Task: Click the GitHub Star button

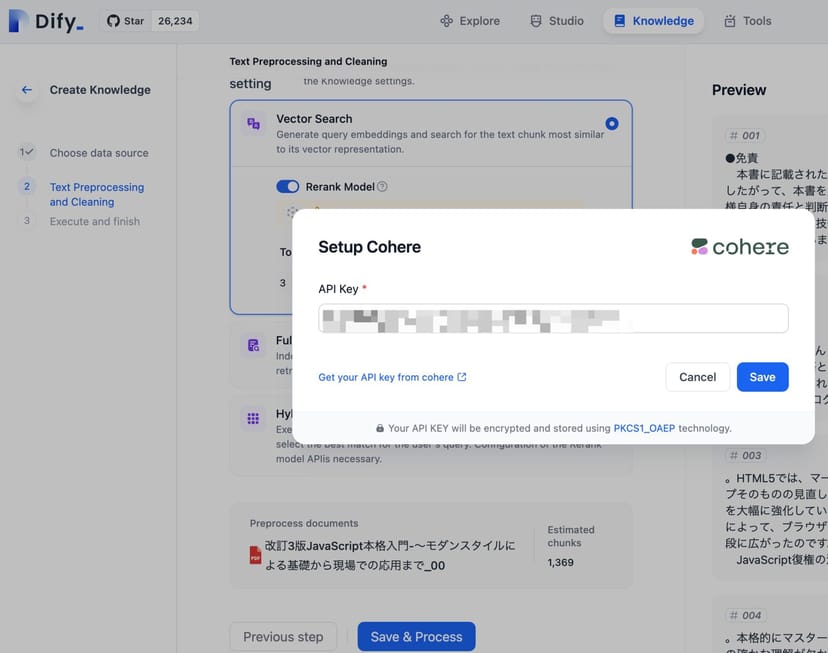Action: tap(126, 21)
